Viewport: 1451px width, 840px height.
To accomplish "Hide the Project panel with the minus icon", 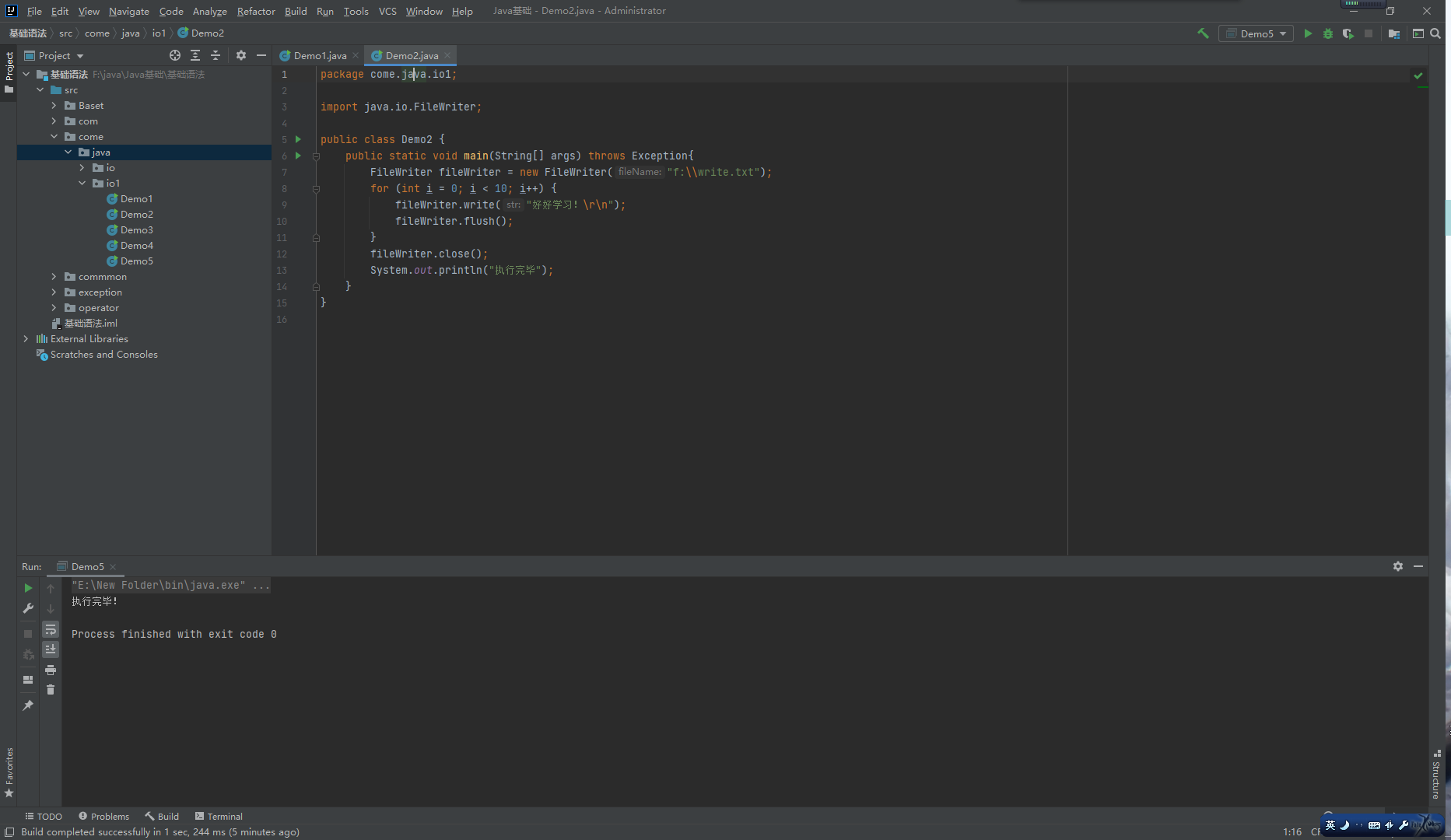I will [x=261, y=55].
